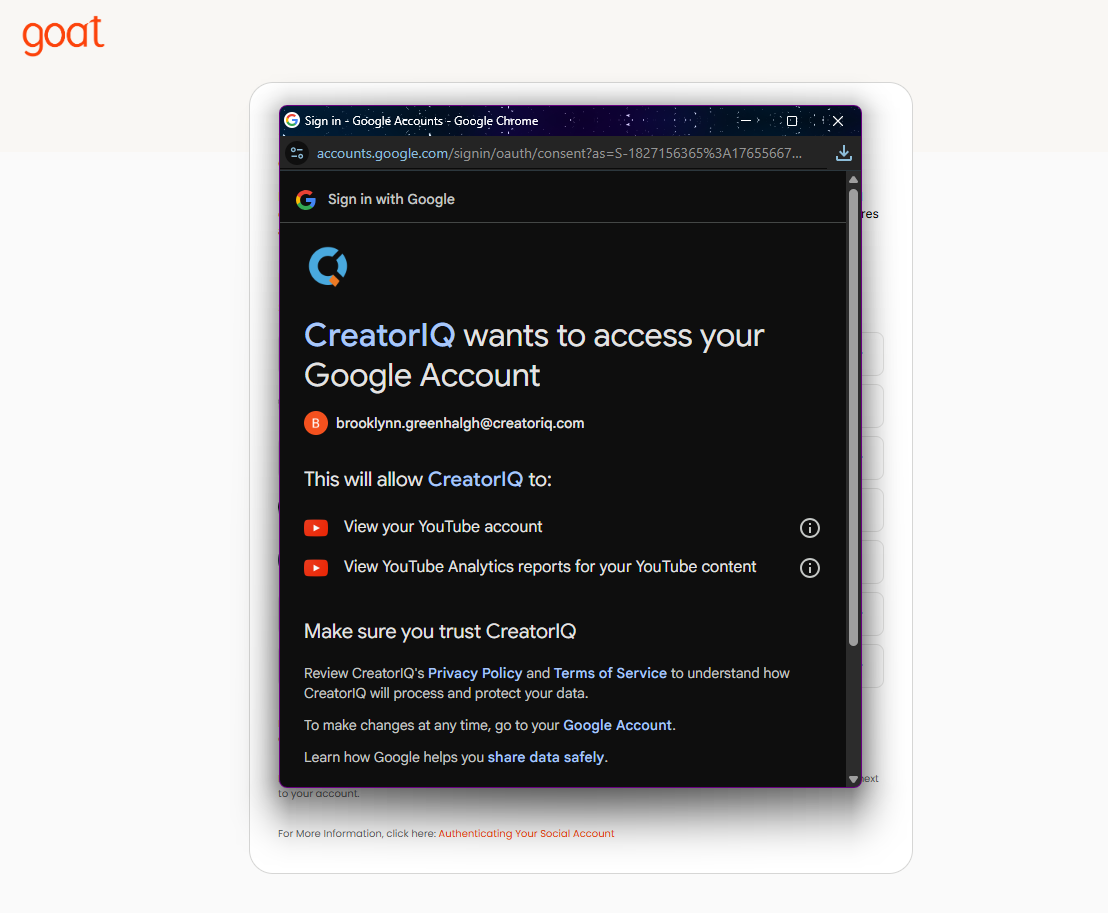
Task: Show info for View your YouTube account
Action: [x=809, y=528]
